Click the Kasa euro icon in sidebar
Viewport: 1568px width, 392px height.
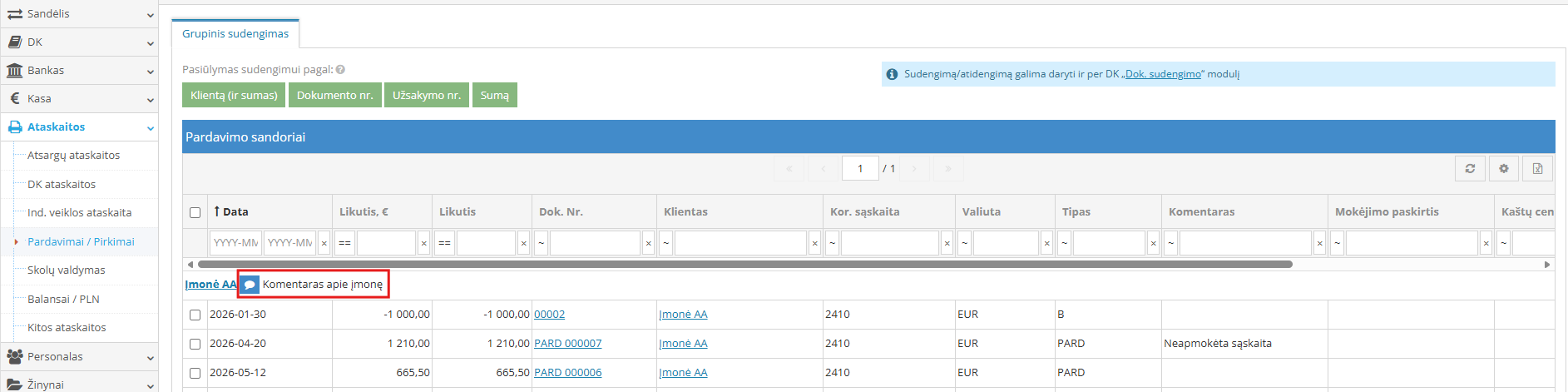click(15, 98)
